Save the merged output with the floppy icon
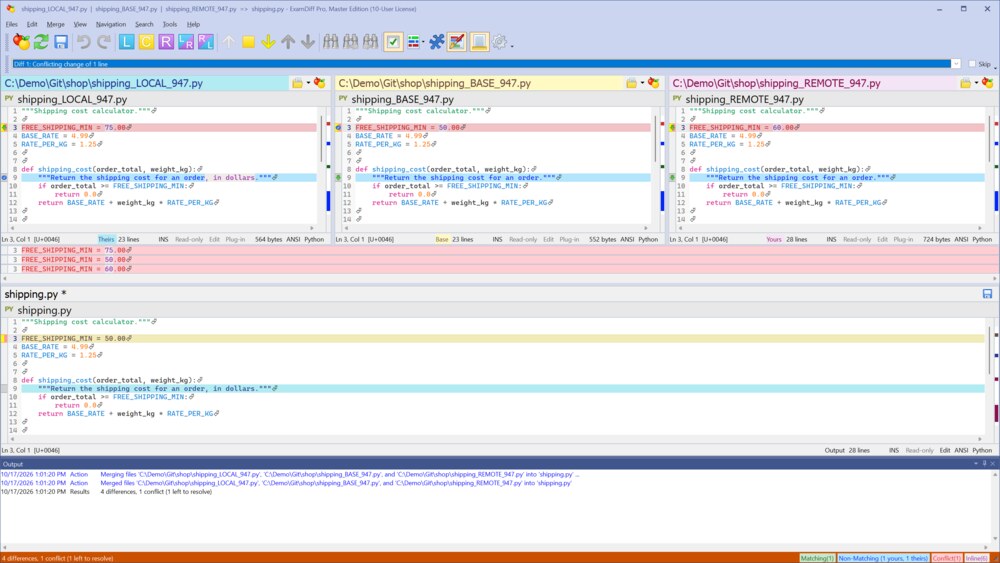The height and width of the screenshot is (563, 1000). (x=61, y=42)
